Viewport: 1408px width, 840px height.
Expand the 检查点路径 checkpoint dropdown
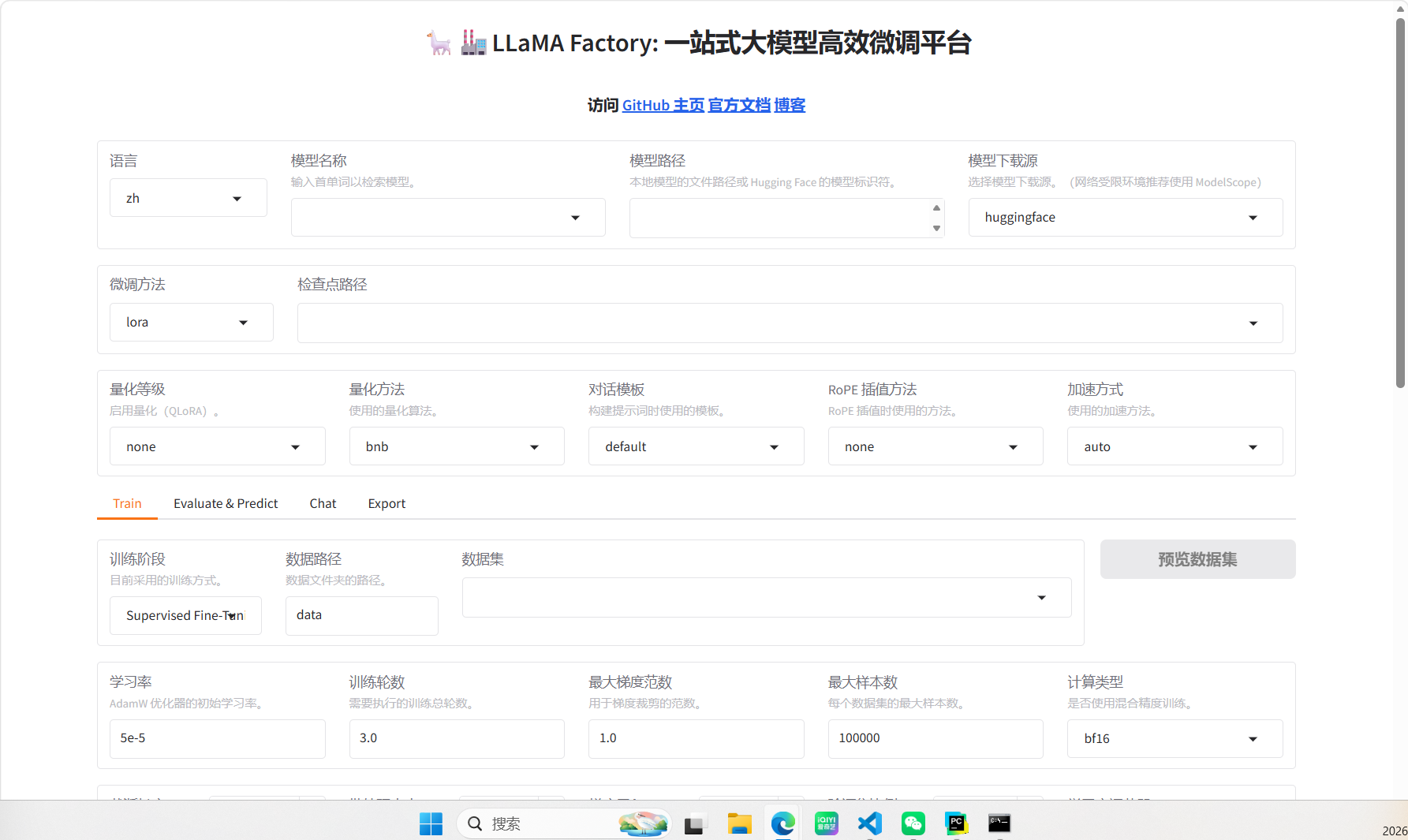pos(790,323)
